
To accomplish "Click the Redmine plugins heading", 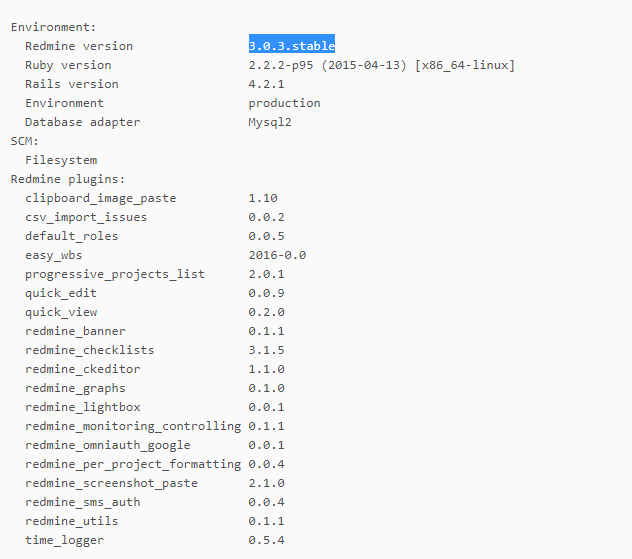I will pyautogui.click(x=68, y=179).
